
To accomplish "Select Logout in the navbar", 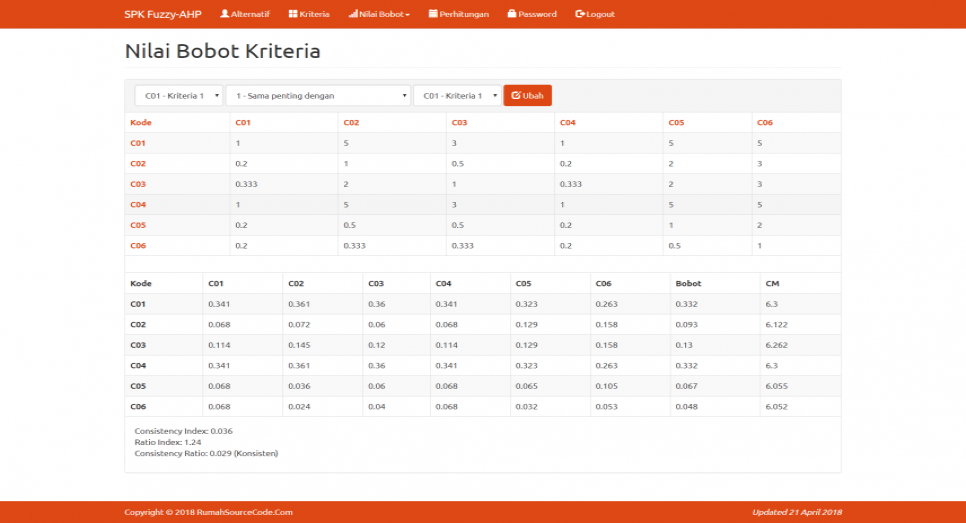I will point(595,14).
